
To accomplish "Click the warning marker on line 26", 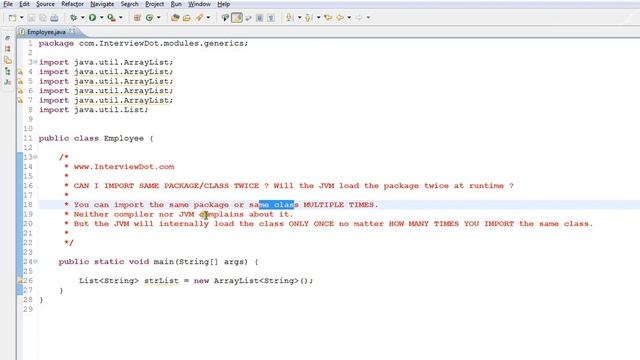I will pyautogui.click(x=20, y=280).
